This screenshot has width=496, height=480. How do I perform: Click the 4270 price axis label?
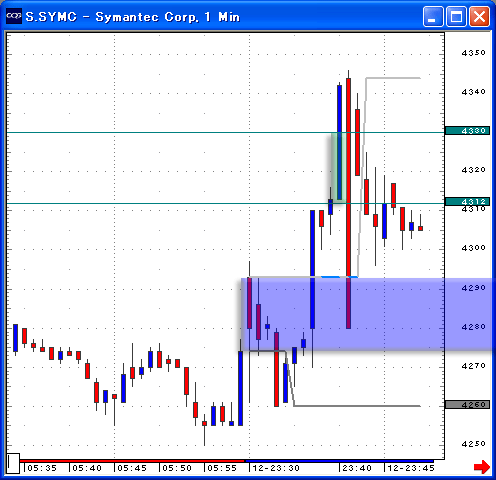tap(473, 366)
